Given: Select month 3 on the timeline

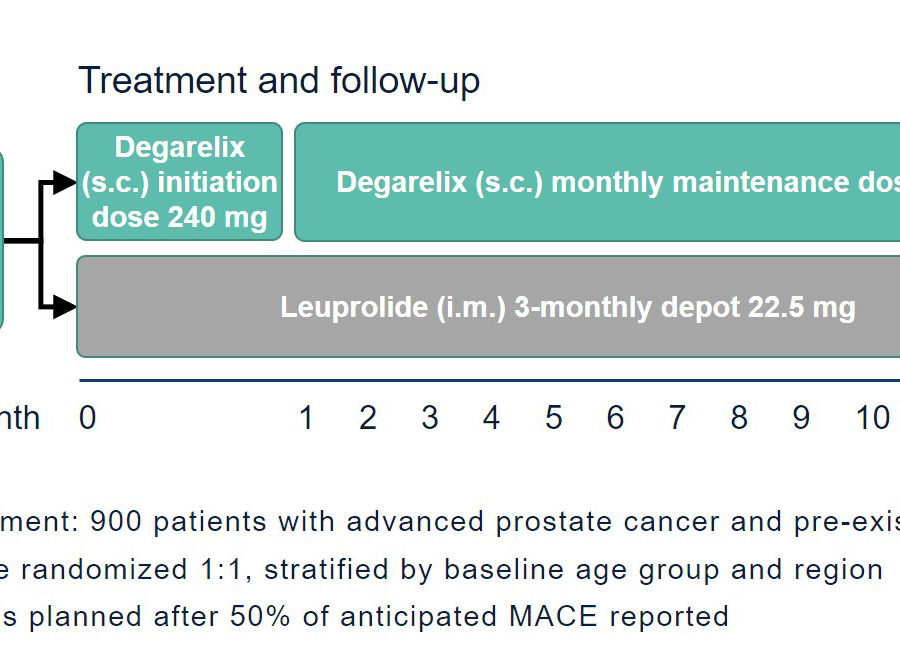Looking at the screenshot, I should [430, 417].
